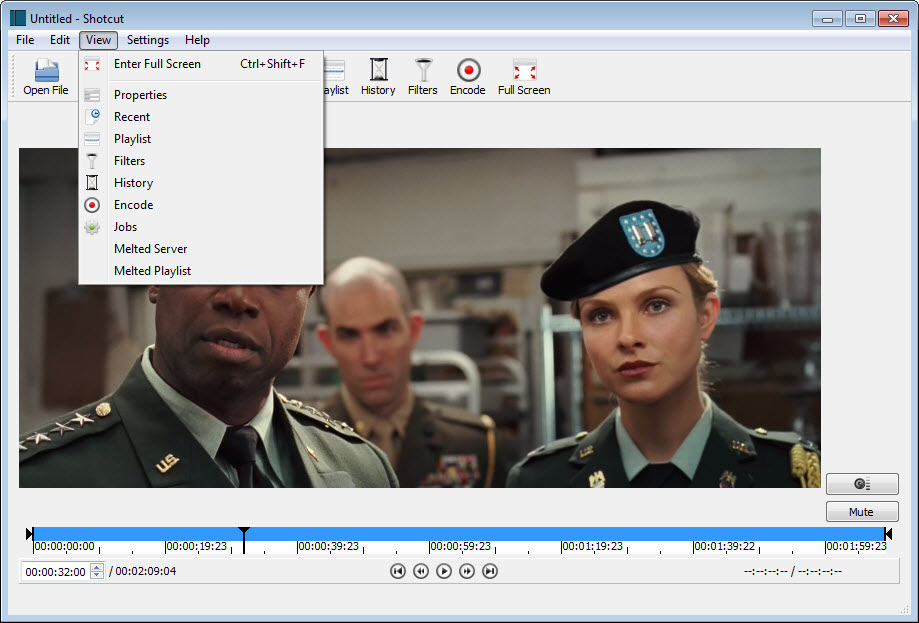
Task: Select Filters in the View menu
Action: click(201, 161)
